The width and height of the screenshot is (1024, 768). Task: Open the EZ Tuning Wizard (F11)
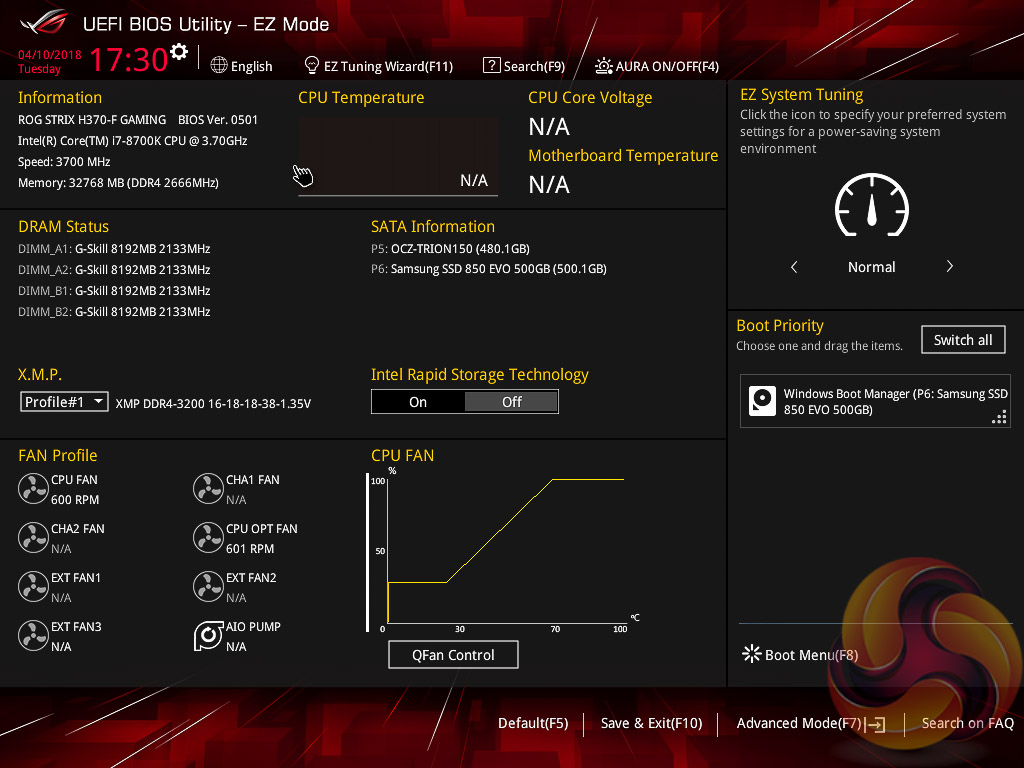click(x=378, y=66)
